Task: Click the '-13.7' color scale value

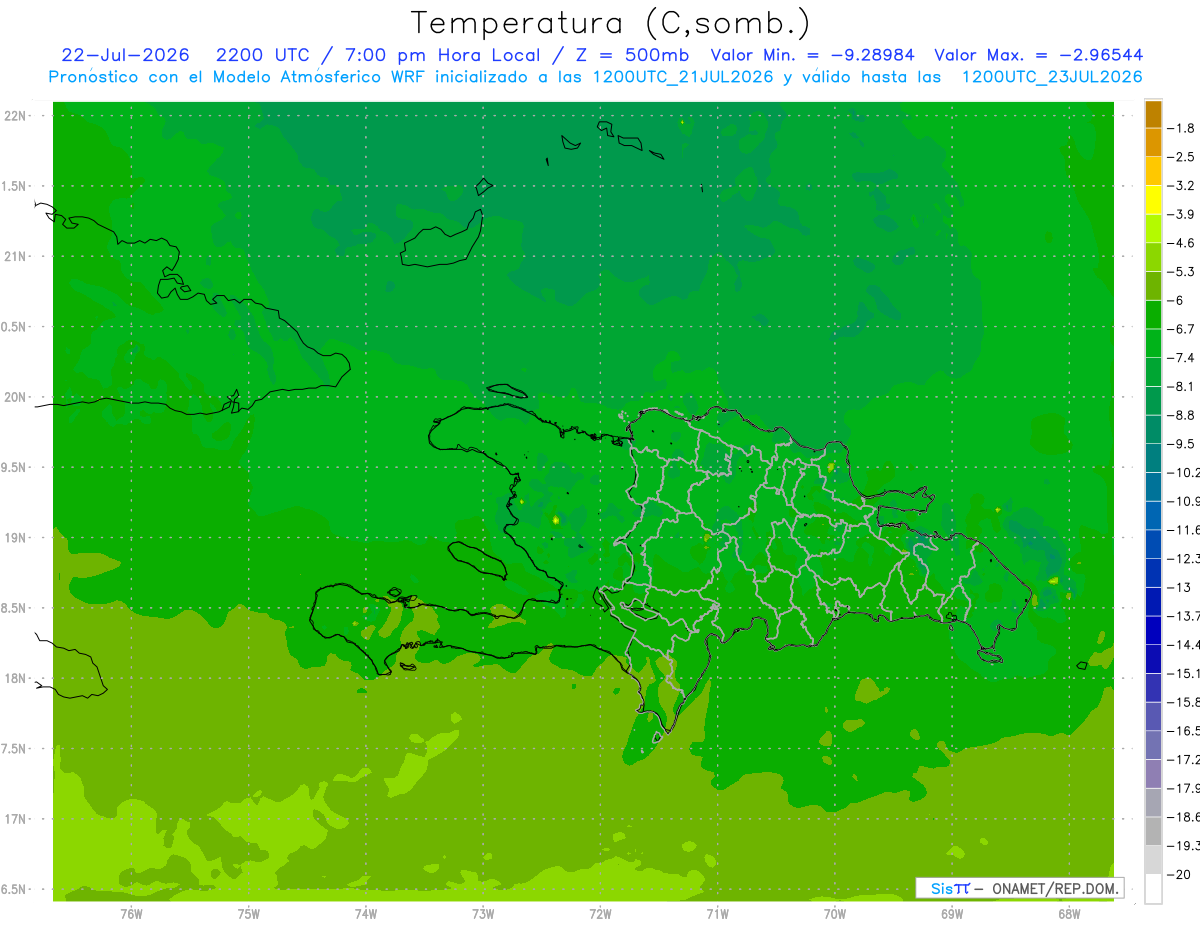Action: point(1183,615)
